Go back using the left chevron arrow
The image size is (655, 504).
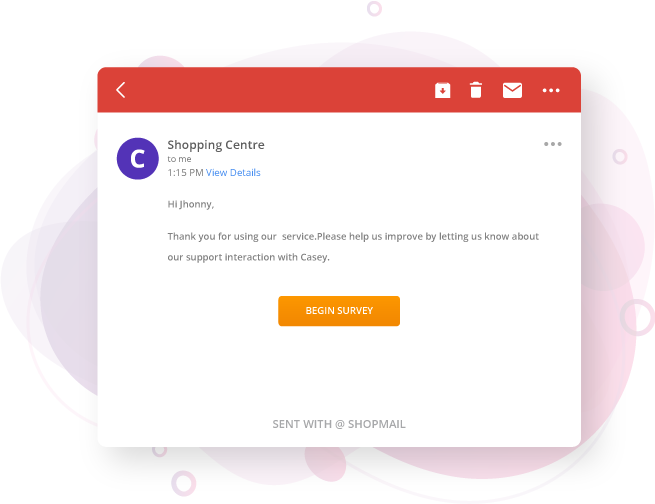[121, 90]
